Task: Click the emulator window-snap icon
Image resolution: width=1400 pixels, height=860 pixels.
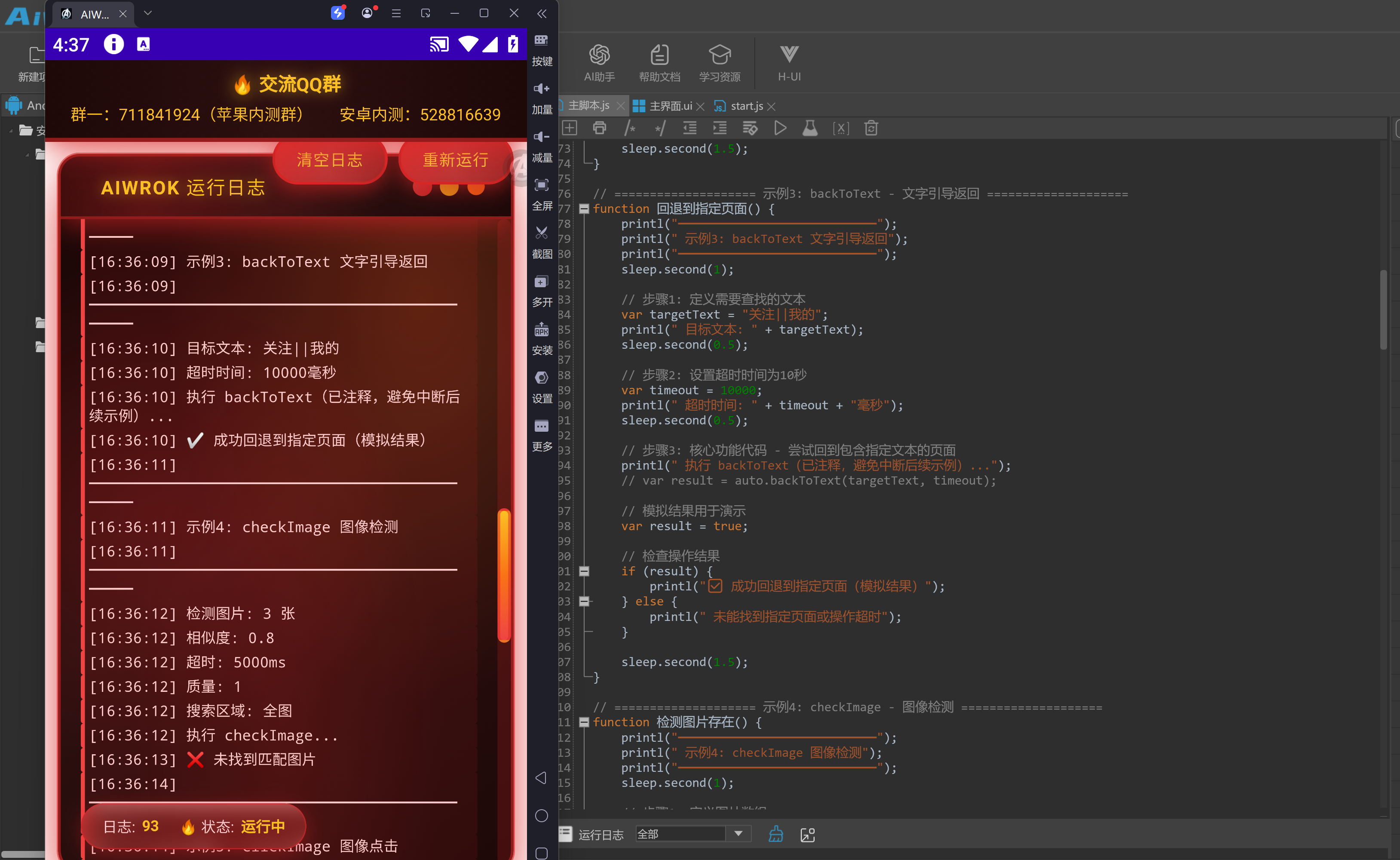Action: point(426,13)
